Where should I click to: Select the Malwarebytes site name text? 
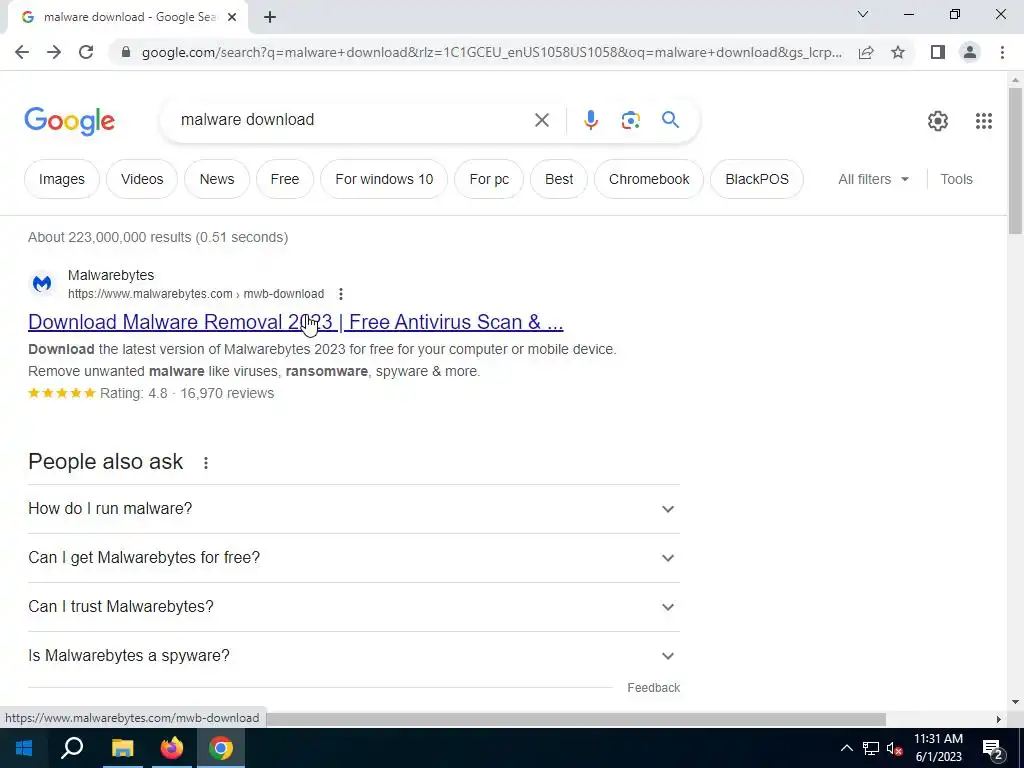click(111, 275)
